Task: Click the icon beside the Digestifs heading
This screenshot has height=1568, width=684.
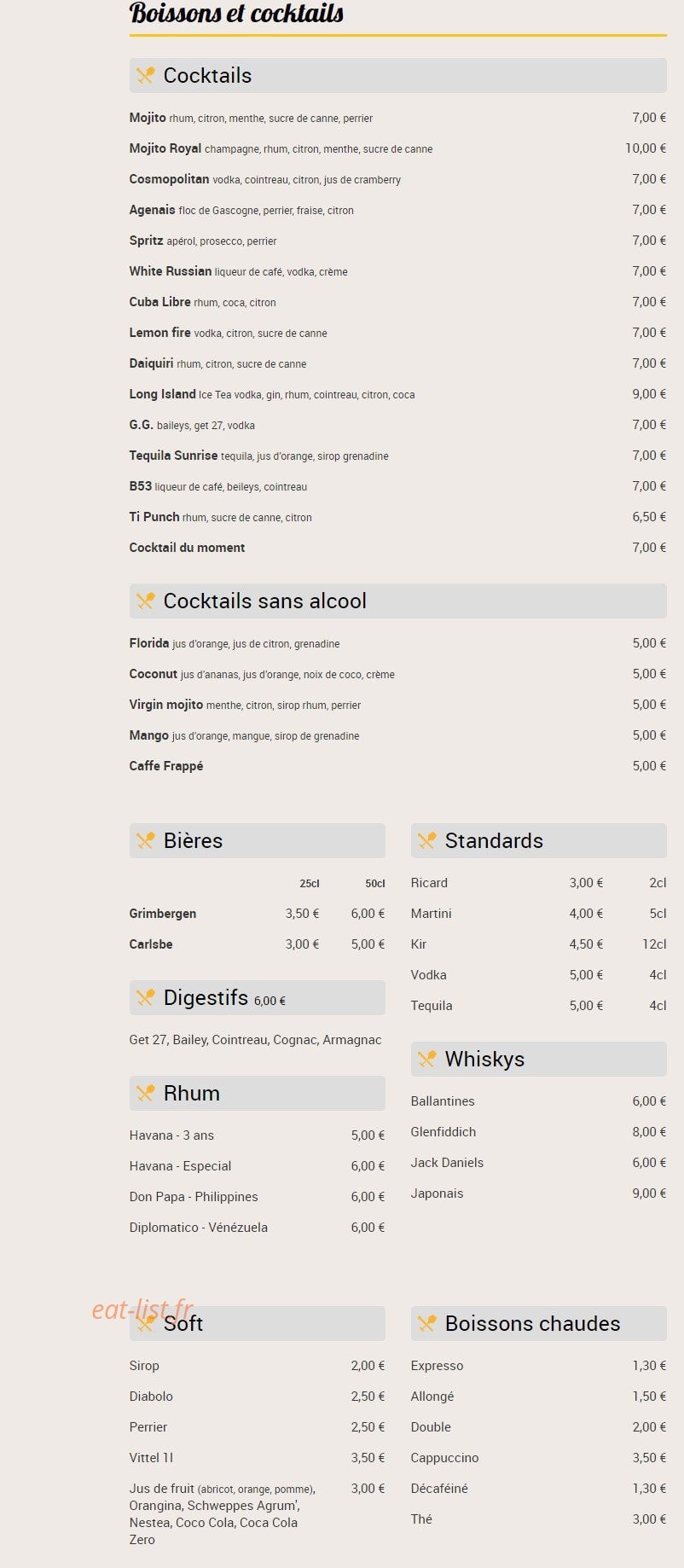Action: click(146, 998)
